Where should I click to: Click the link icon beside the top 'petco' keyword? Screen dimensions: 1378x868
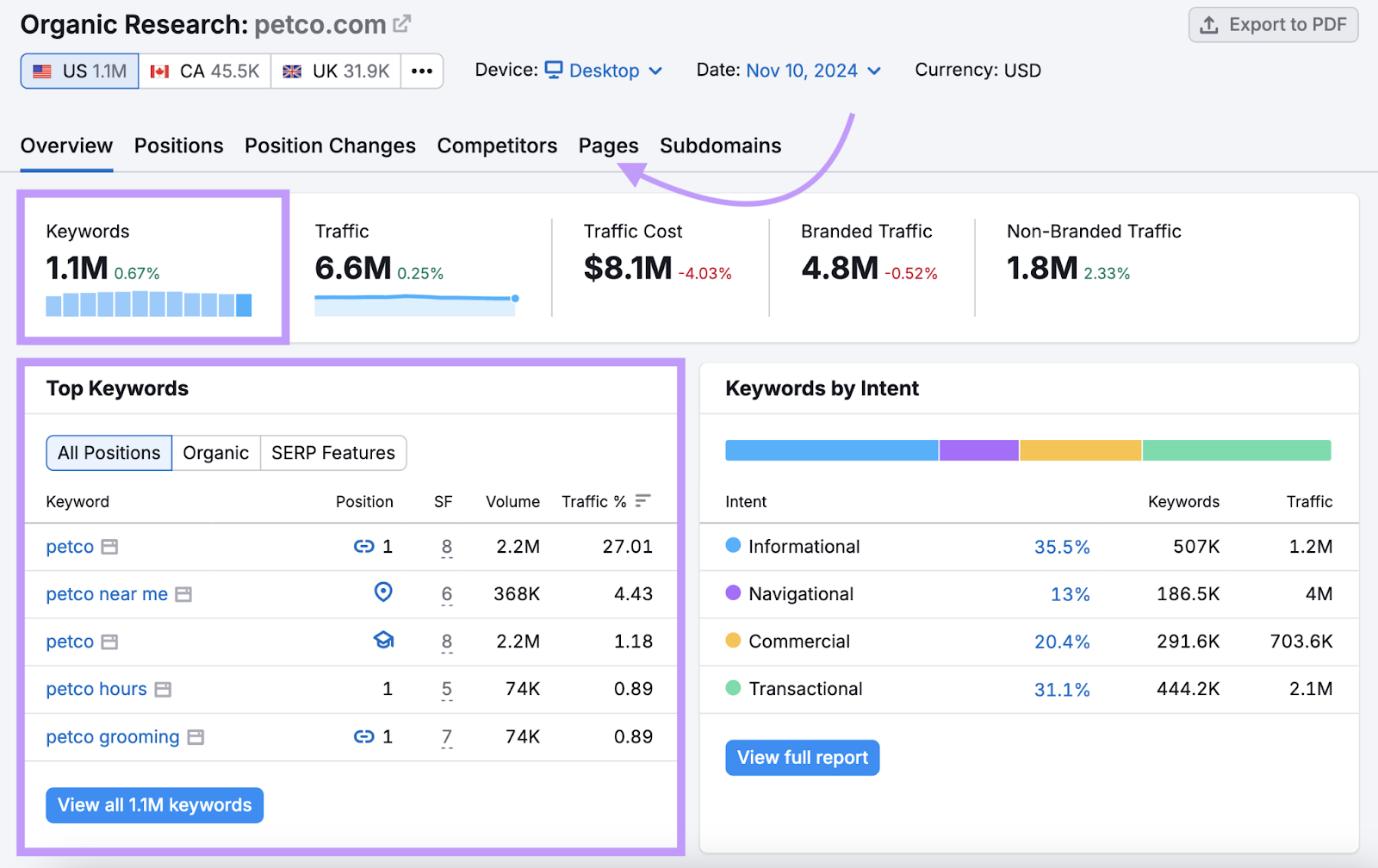coord(363,546)
